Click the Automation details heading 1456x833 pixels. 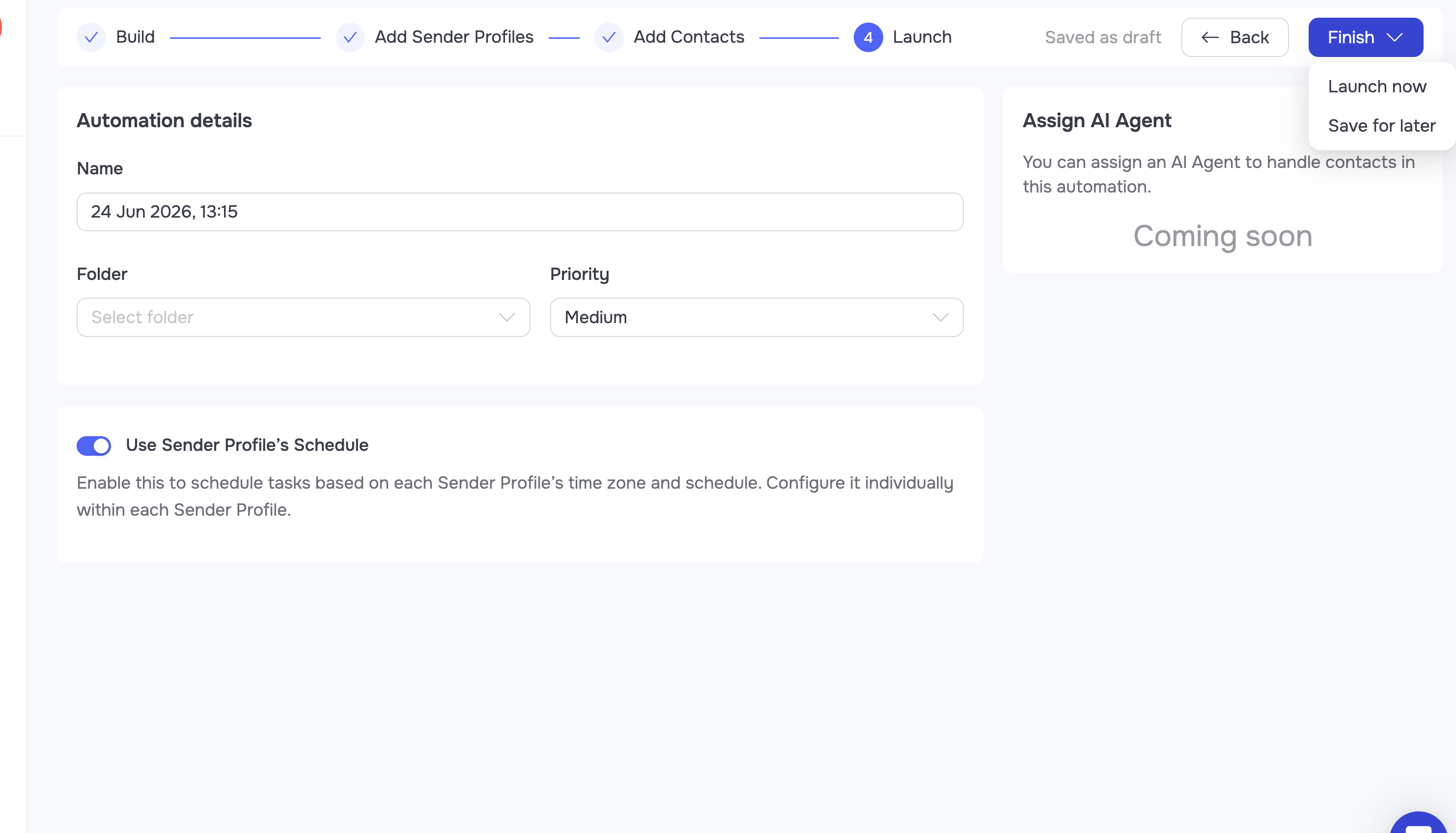point(164,121)
